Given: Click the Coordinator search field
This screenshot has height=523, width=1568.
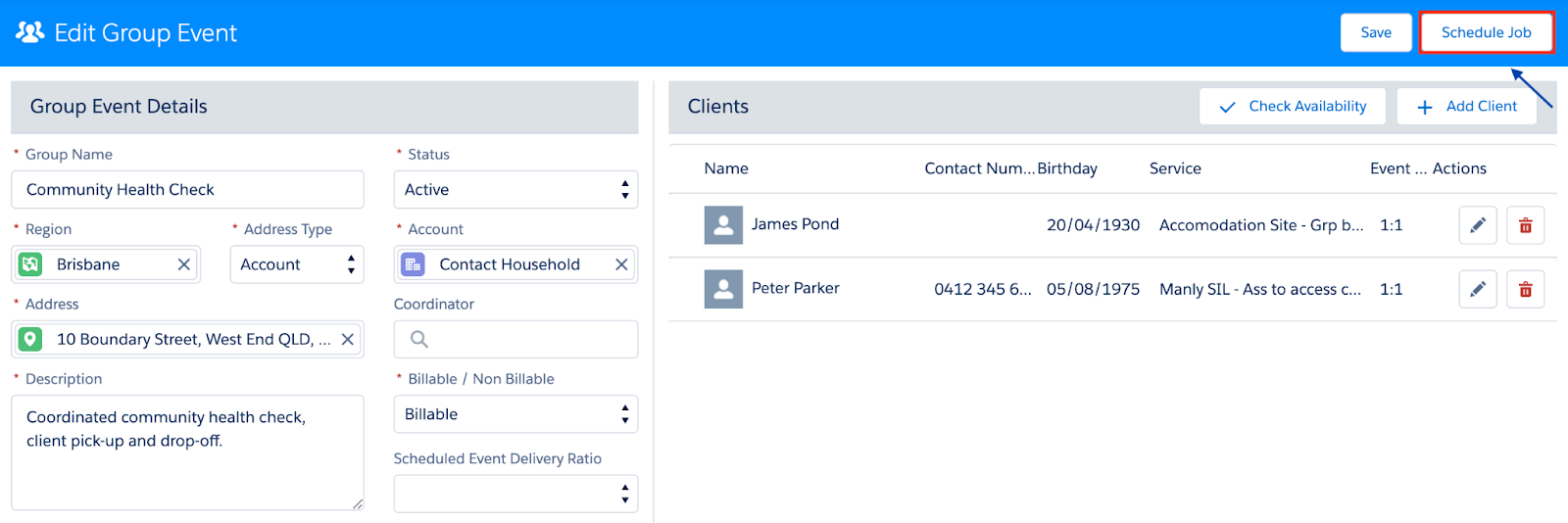Looking at the screenshot, I should point(515,339).
